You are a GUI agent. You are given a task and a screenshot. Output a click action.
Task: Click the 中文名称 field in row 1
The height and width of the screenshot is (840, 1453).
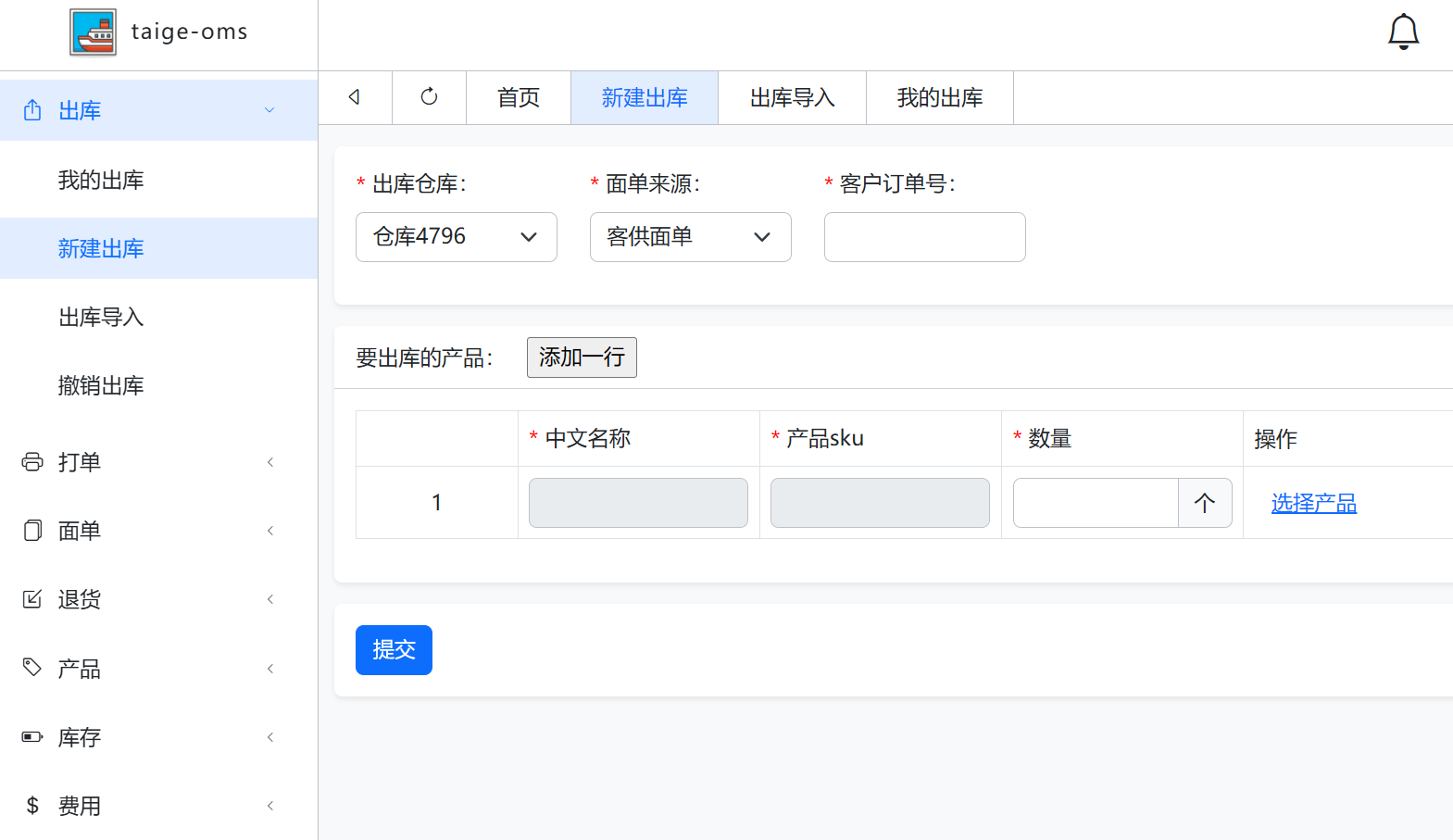(x=638, y=503)
